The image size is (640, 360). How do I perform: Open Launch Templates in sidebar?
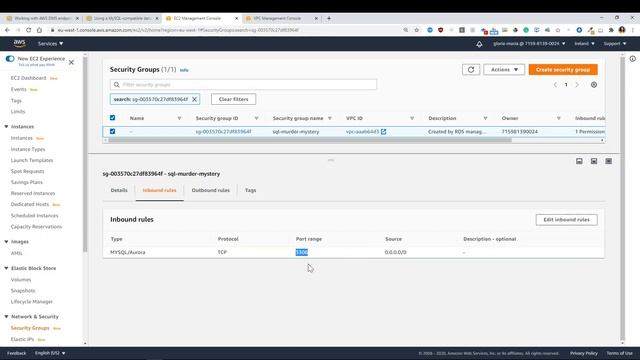pyautogui.click(x=32, y=160)
